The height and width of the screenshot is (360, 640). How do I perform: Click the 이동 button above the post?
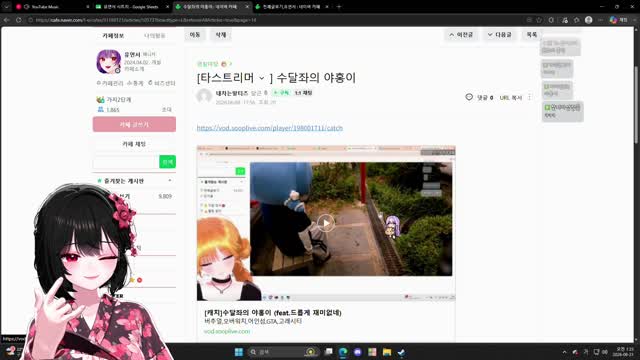195,35
